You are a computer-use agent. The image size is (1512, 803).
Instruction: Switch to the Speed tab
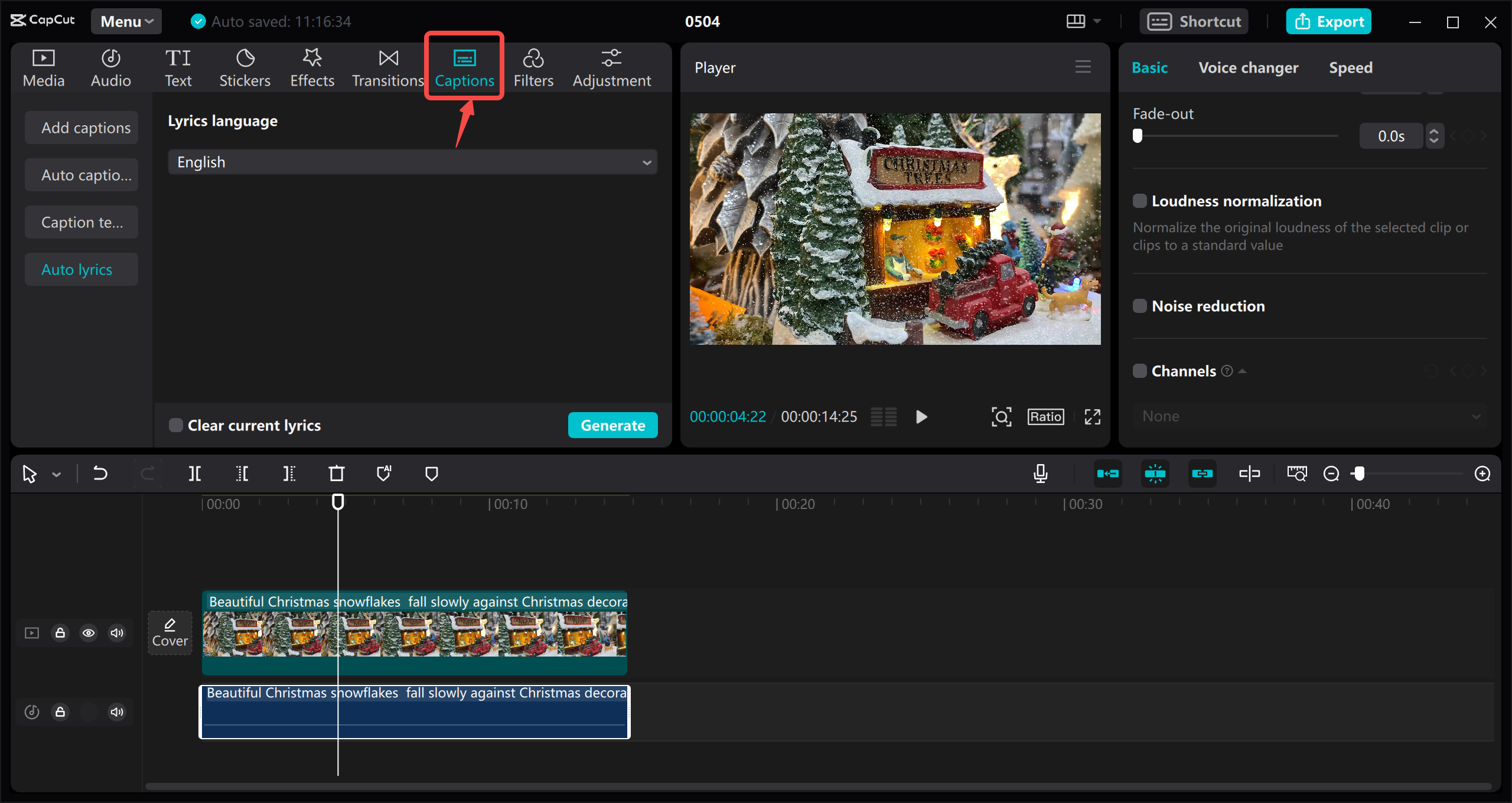click(1351, 67)
